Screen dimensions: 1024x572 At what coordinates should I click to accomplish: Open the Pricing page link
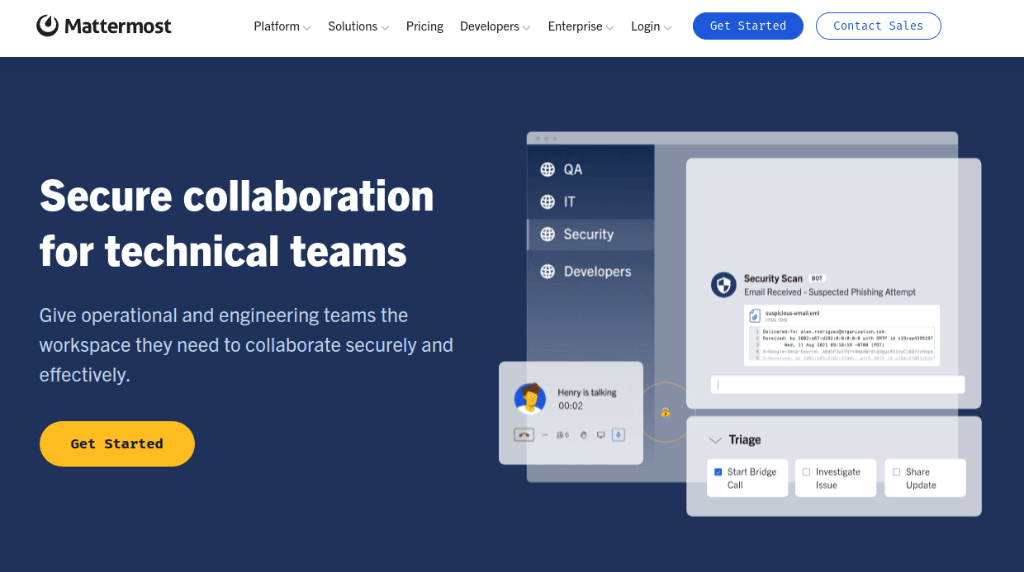[424, 27]
